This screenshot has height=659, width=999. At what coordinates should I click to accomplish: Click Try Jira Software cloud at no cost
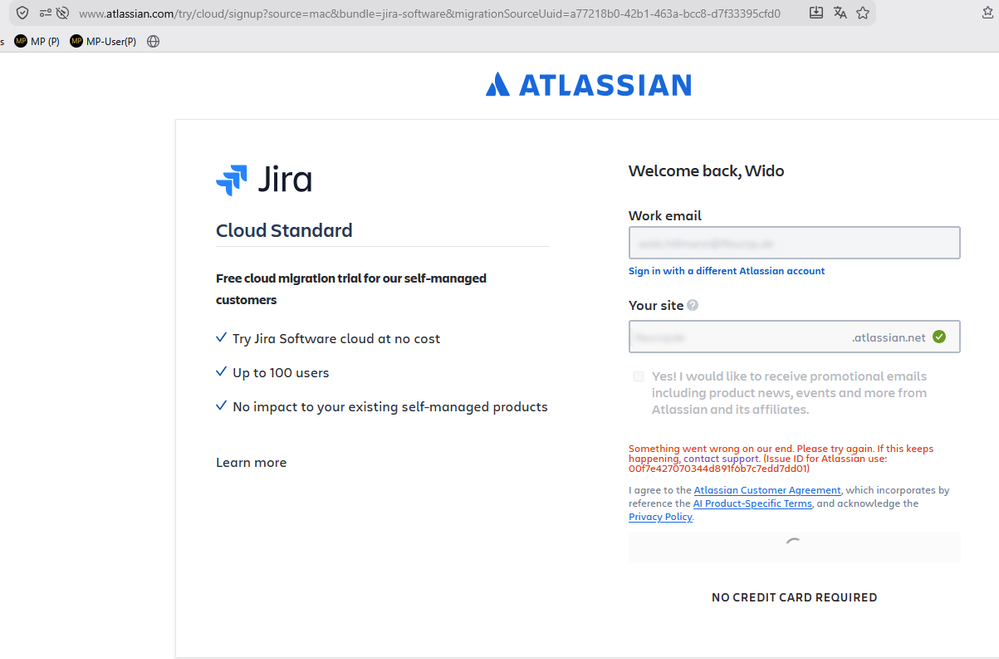[x=336, y=338]
